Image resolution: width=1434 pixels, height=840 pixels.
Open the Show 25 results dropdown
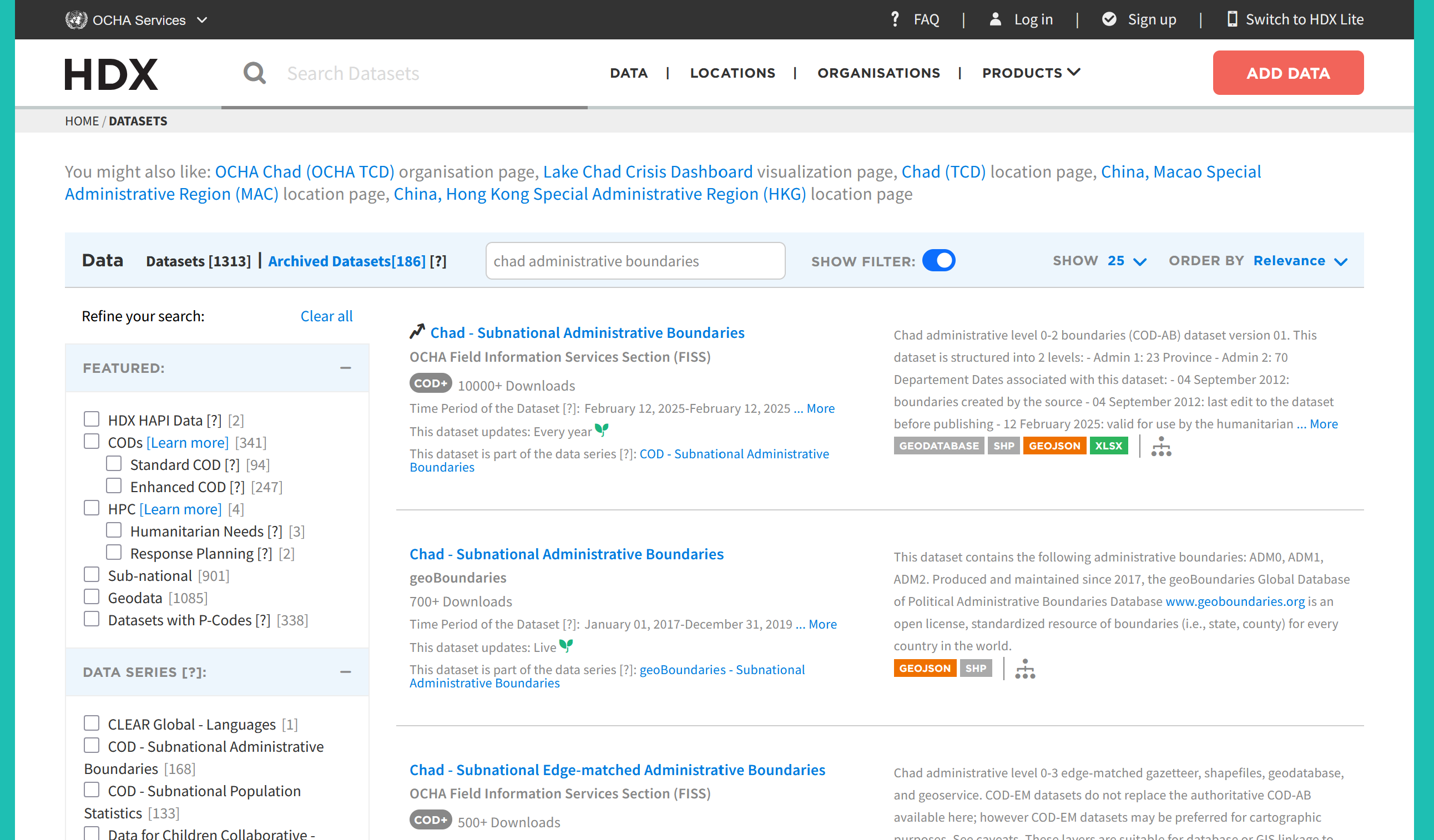click(1126, 261)
